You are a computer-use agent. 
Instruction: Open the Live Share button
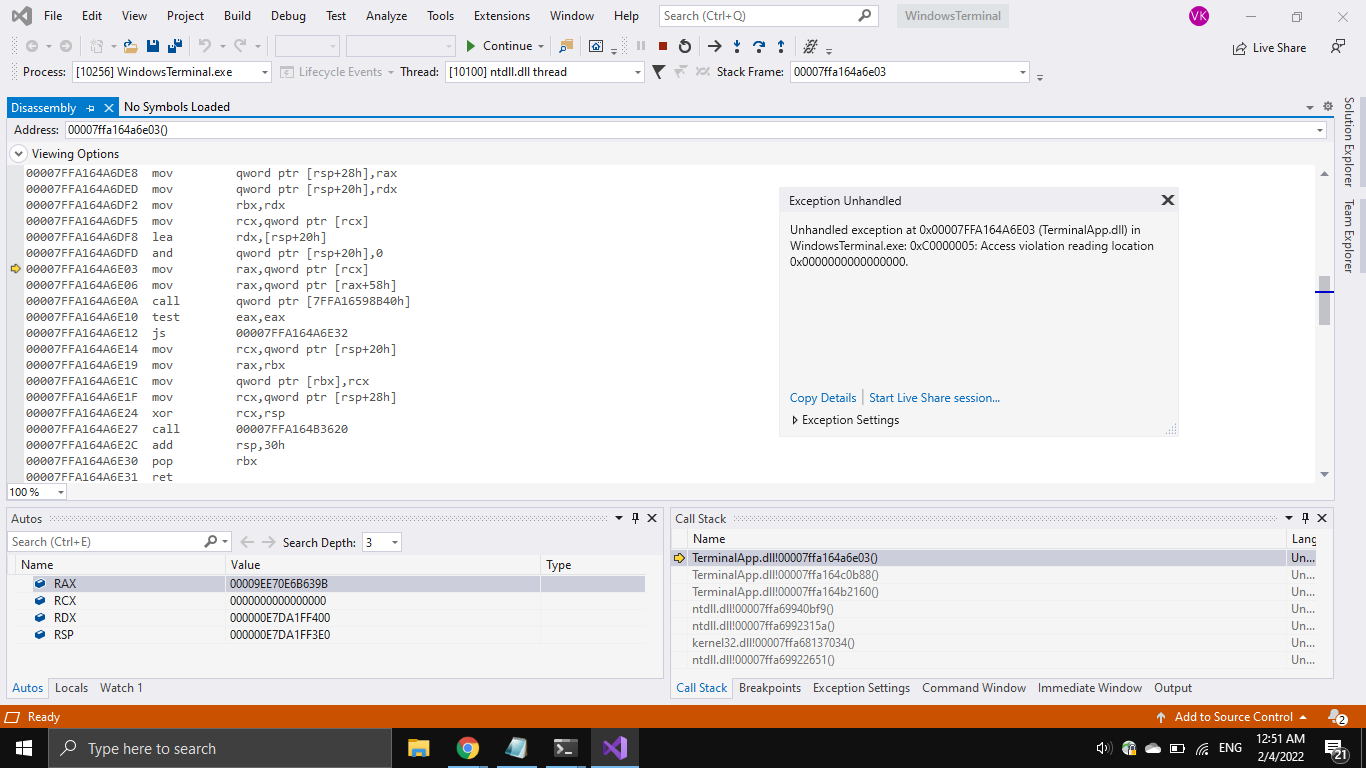coord(1270,47)
